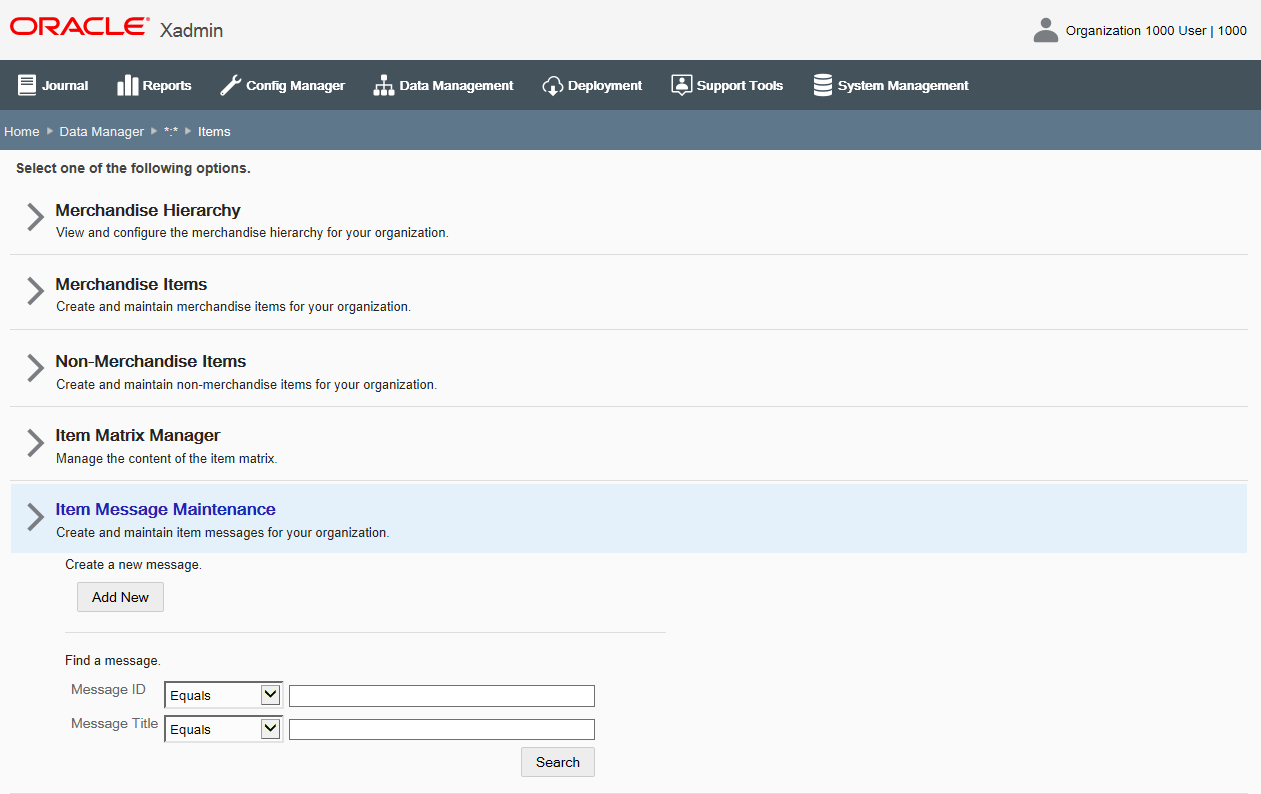Click the Oracle logo

pyautogui.click(x=80, y=27)
